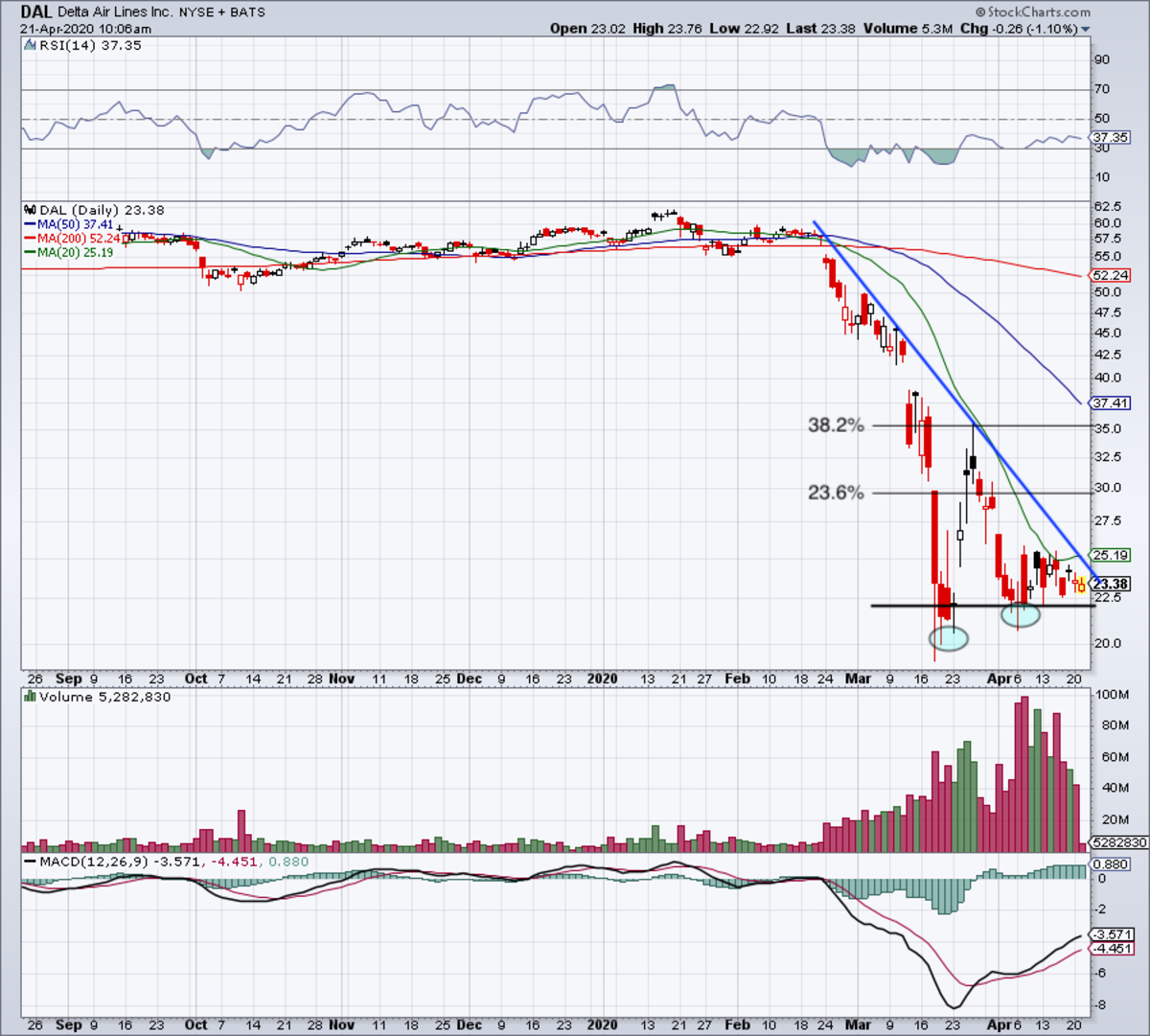Click the MA(50) 37.41 legend entry
Image resolution: width=1150 pixels, height=1036 pixels.
point(75,224)
